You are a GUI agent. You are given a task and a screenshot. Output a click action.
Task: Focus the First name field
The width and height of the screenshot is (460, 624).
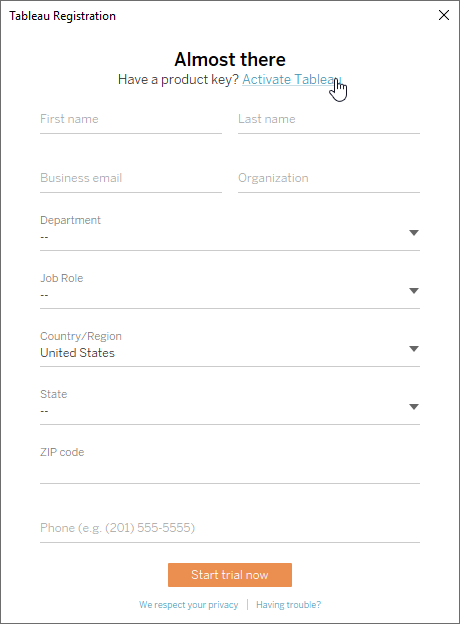131,121
